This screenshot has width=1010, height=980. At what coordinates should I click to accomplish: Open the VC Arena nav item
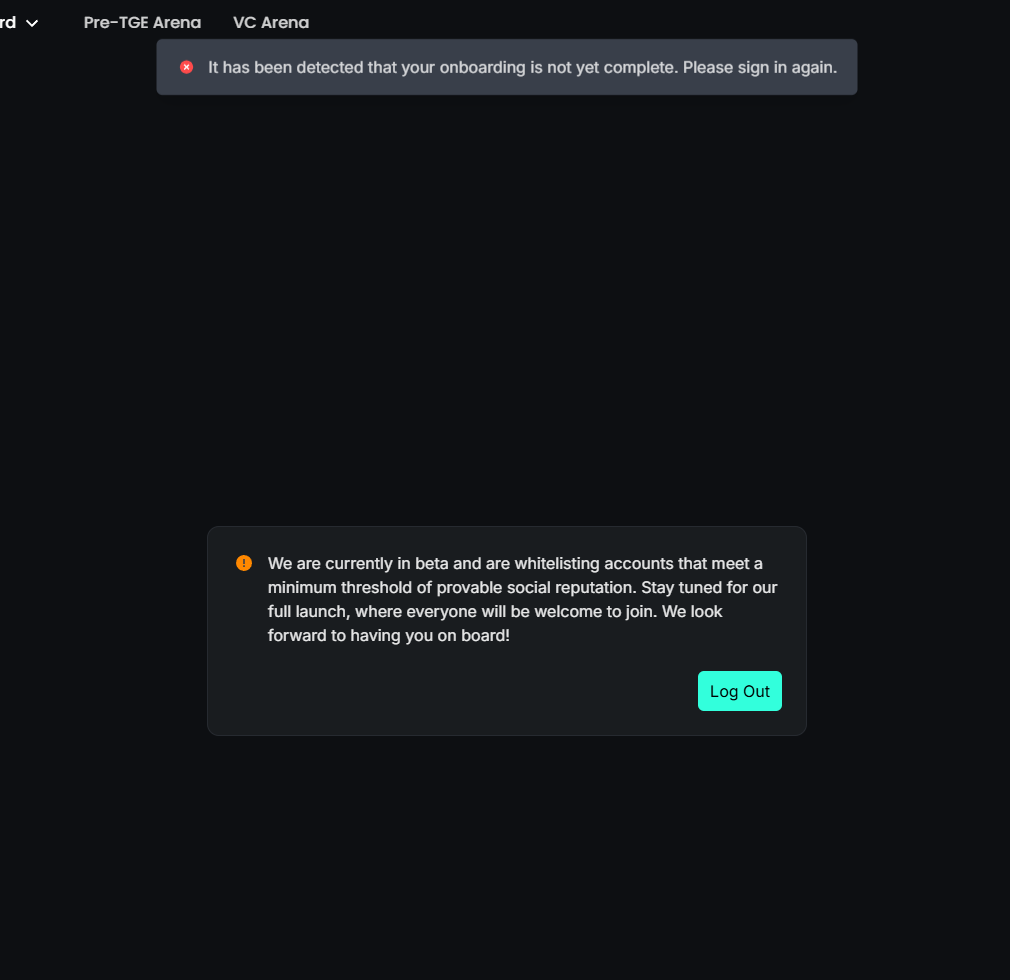271,22
